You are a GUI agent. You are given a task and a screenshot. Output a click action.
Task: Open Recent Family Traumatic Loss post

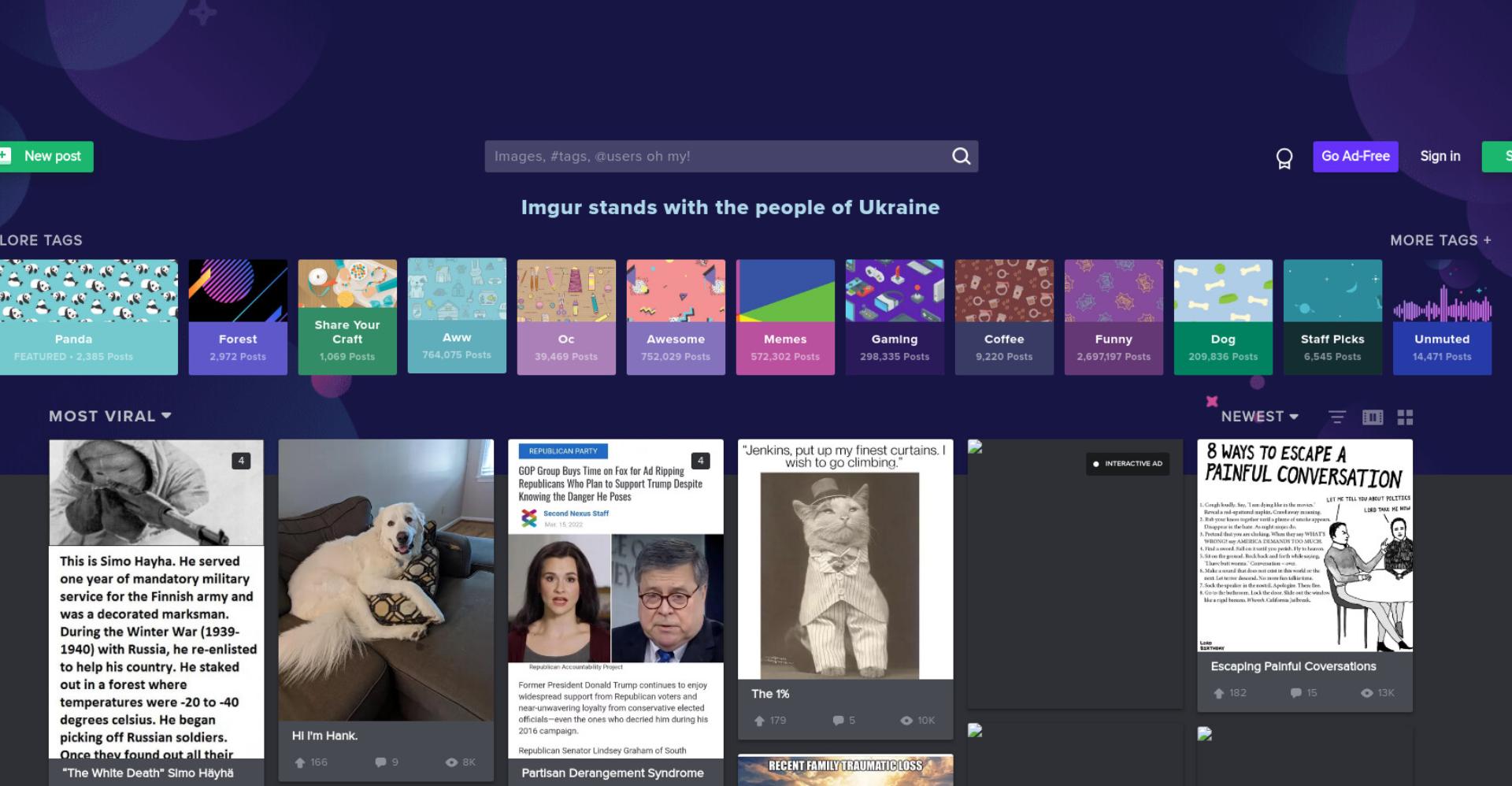tap(845, 769)
